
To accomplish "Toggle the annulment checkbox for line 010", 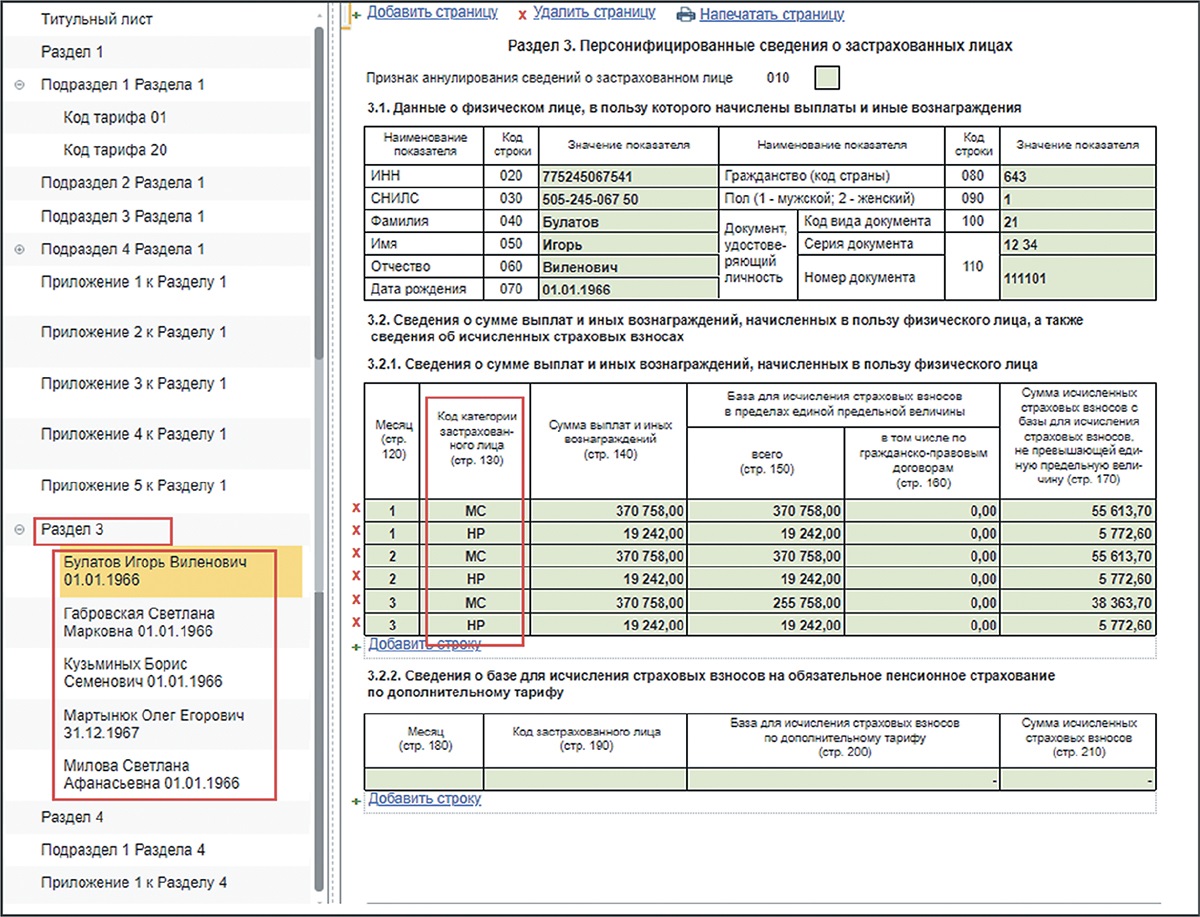I will (827, 77).
